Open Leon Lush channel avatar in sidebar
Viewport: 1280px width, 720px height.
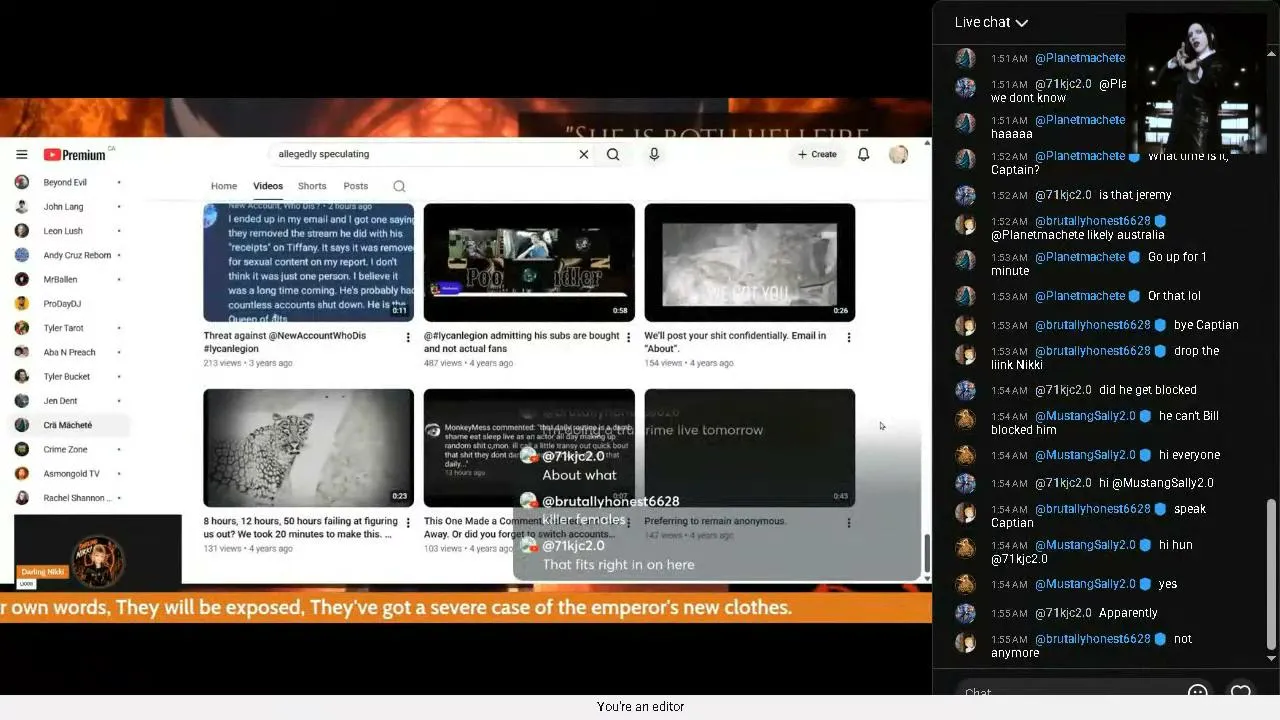tap(22, 231)
